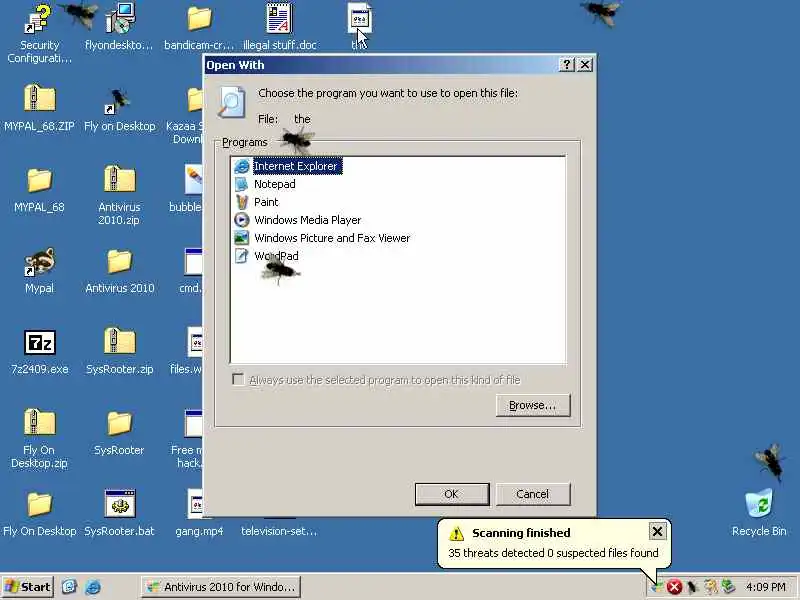Image resolution: width=800 pixels, height=600 pixels.
Task: Select Internet Explorer in the Programs list
Action: (288, 166)
